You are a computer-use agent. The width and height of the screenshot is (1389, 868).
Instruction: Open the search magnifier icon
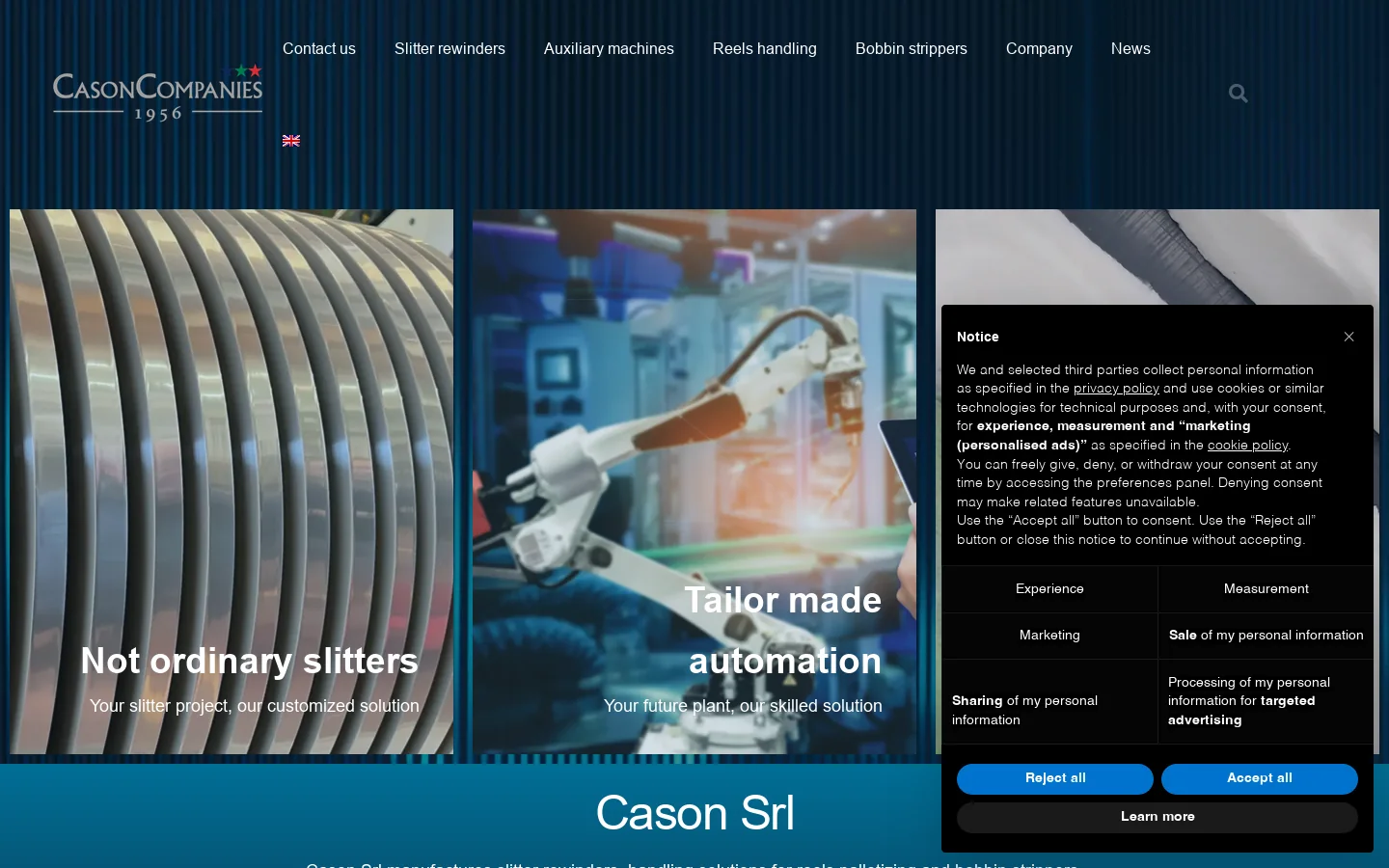coord(1239,94)
